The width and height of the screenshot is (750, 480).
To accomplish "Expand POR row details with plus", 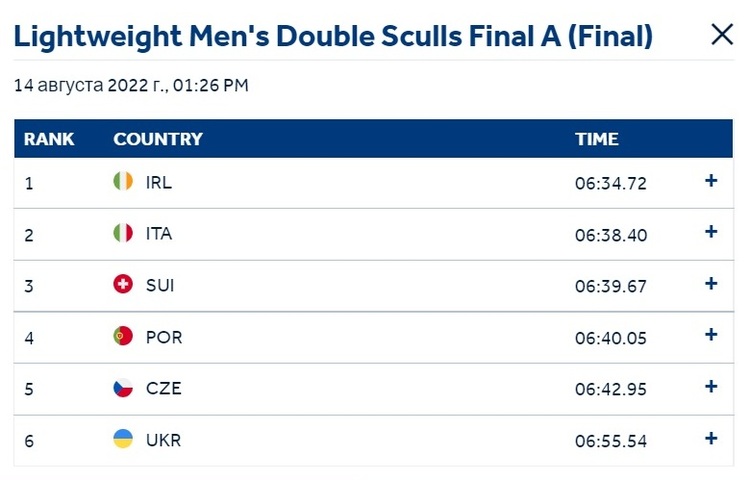I will [711, 335].
